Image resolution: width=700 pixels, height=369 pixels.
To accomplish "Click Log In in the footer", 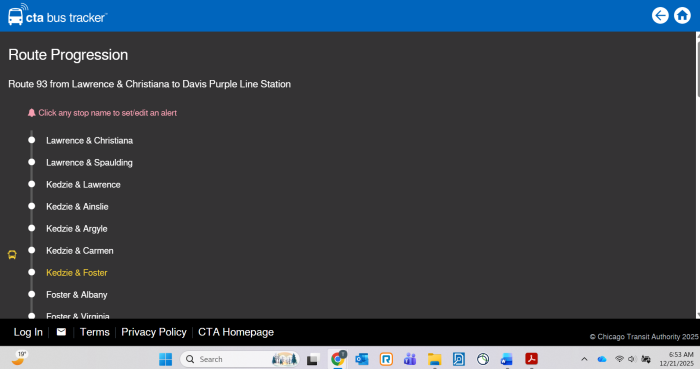I will click(28, 332).
